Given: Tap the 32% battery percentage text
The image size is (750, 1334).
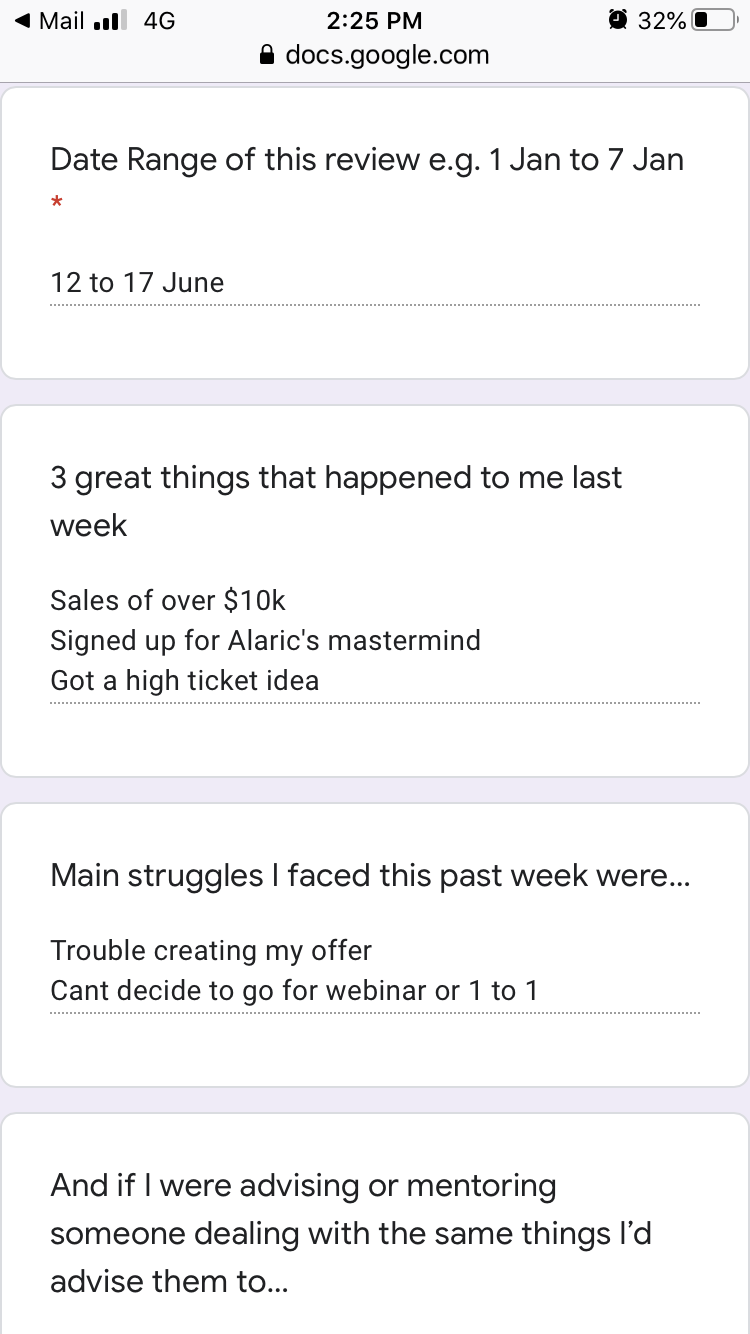Looking at the screenshot, I should [661, 21].
